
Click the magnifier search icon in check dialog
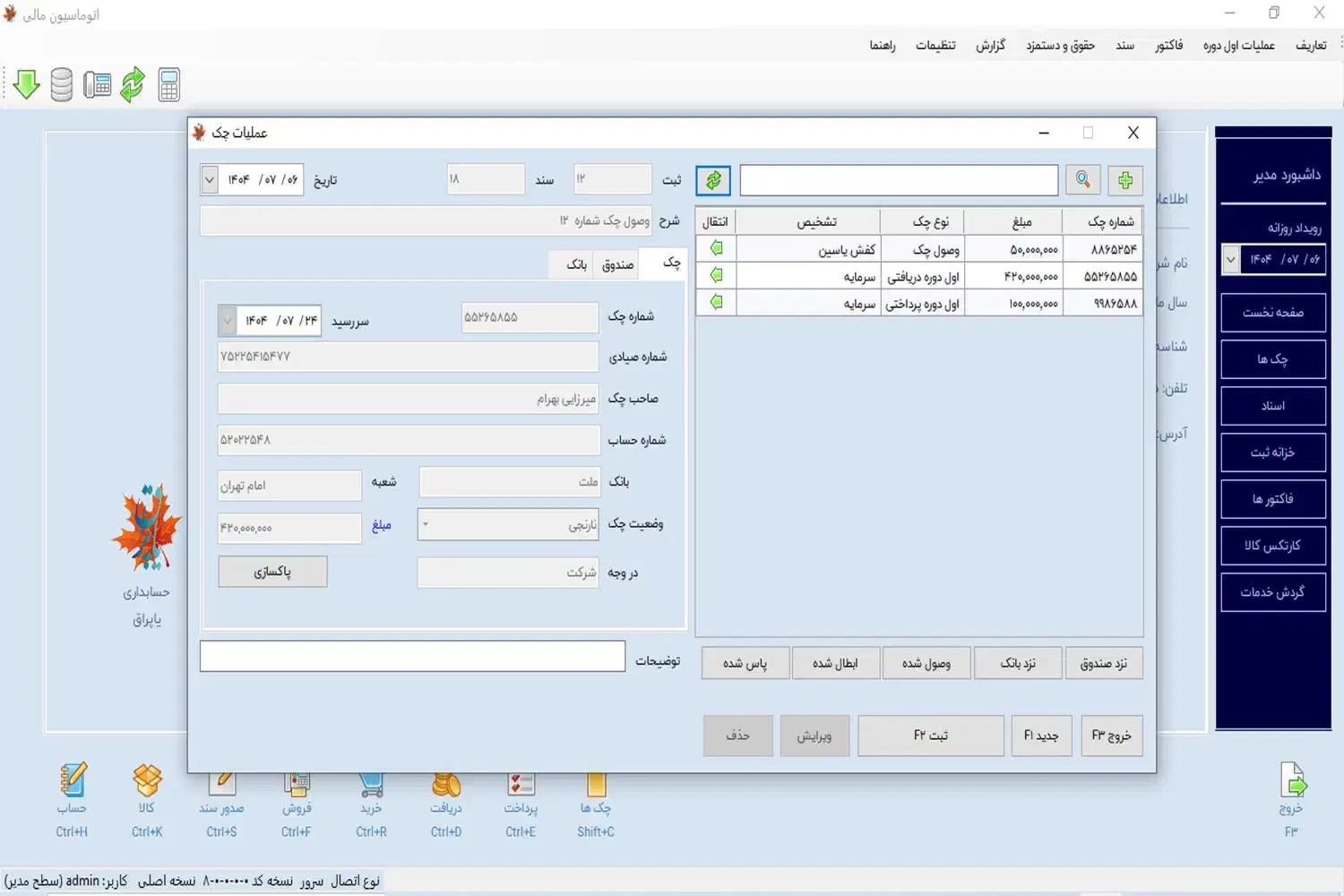(x=1082, y=180)
